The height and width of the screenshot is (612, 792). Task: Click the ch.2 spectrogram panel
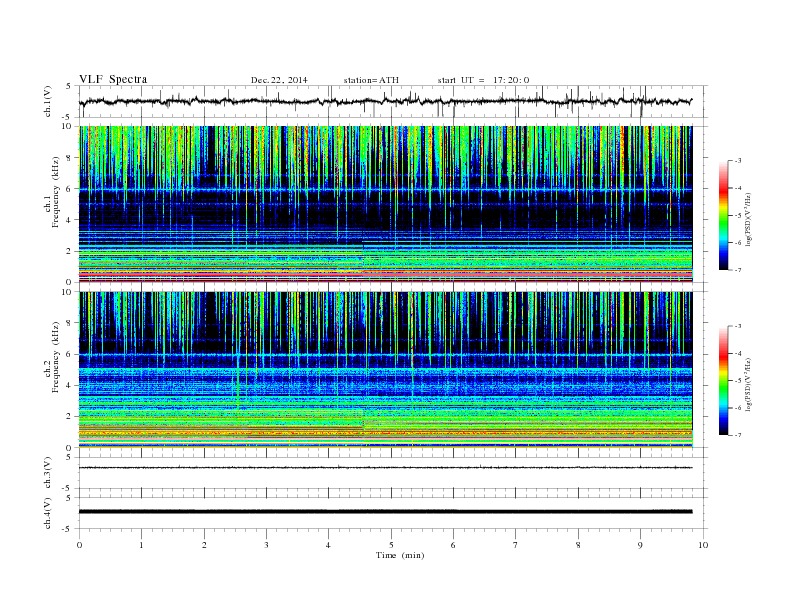click(385, 370)
